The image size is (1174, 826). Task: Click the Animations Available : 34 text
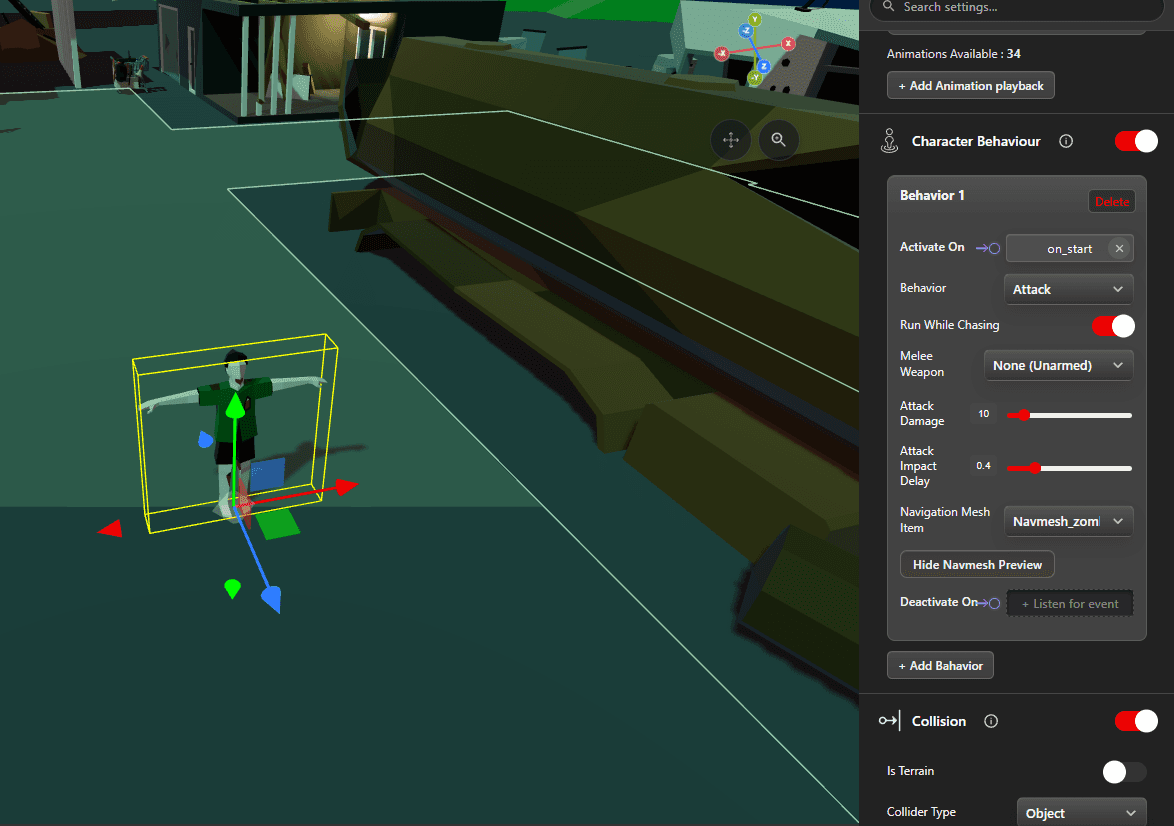(x=953, y=54)
